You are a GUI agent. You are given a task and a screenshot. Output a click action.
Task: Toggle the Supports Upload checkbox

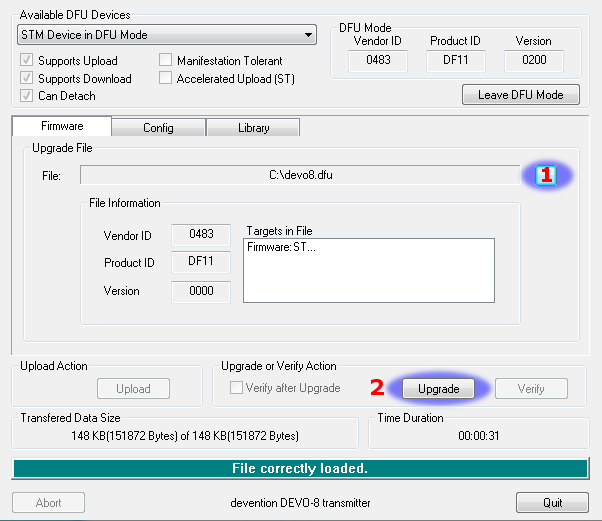27,61
